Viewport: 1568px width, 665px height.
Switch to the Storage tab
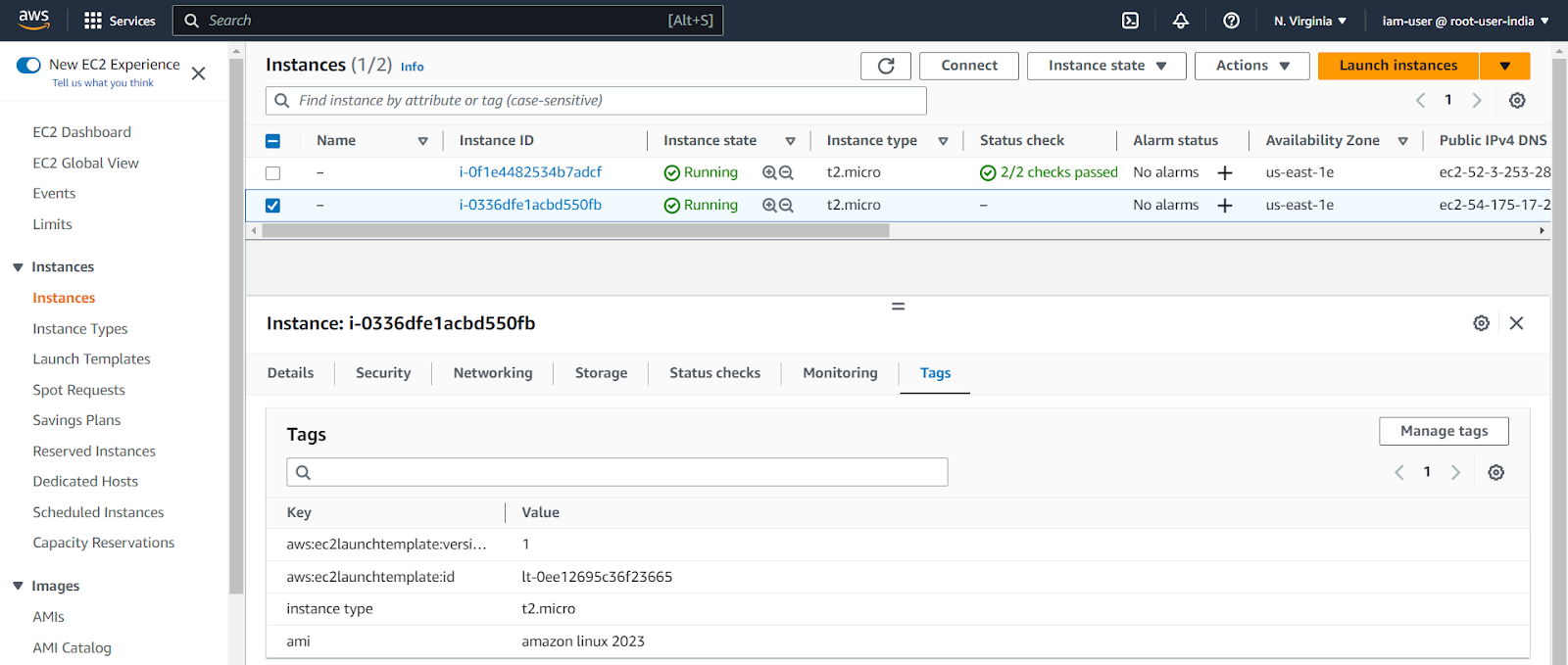[x=601, y=373]
